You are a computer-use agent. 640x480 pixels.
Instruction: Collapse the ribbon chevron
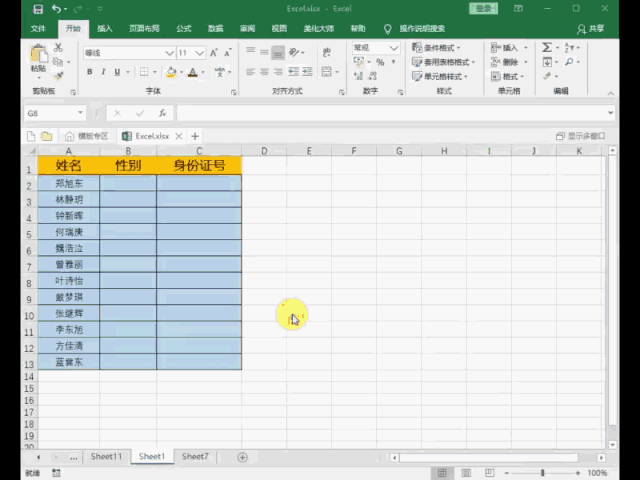(x=611, y=93)
